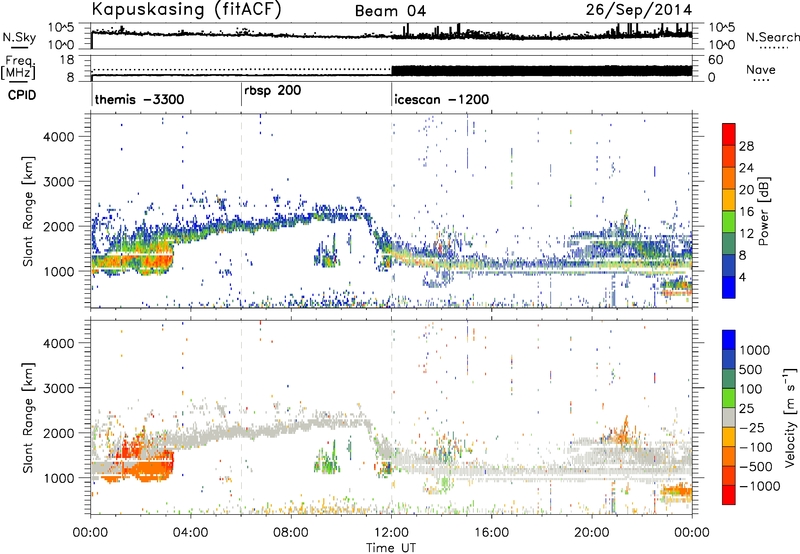Click the '04:00' time tick label

[191, 533]
